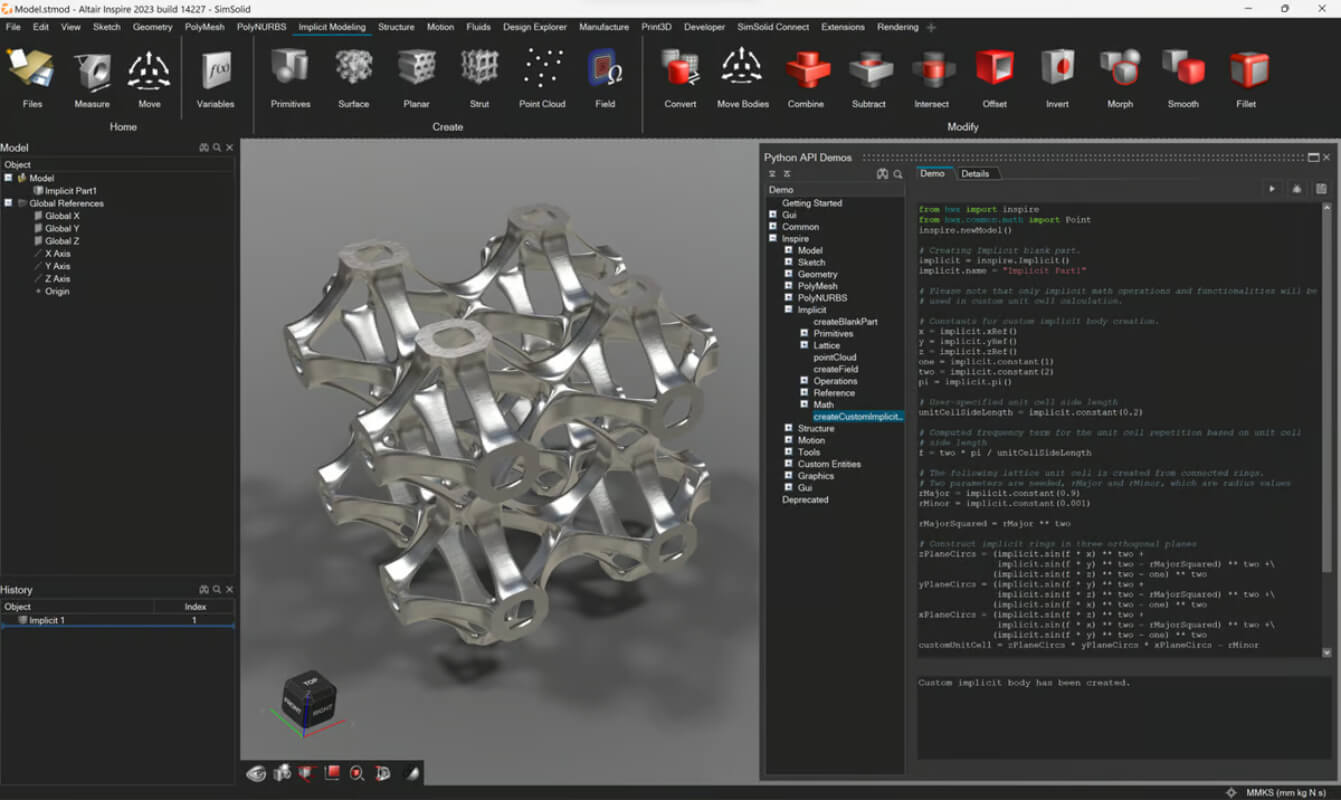Click the view cube in the viewport
This screenshot has width=1341, height=800.
(307, 697)
